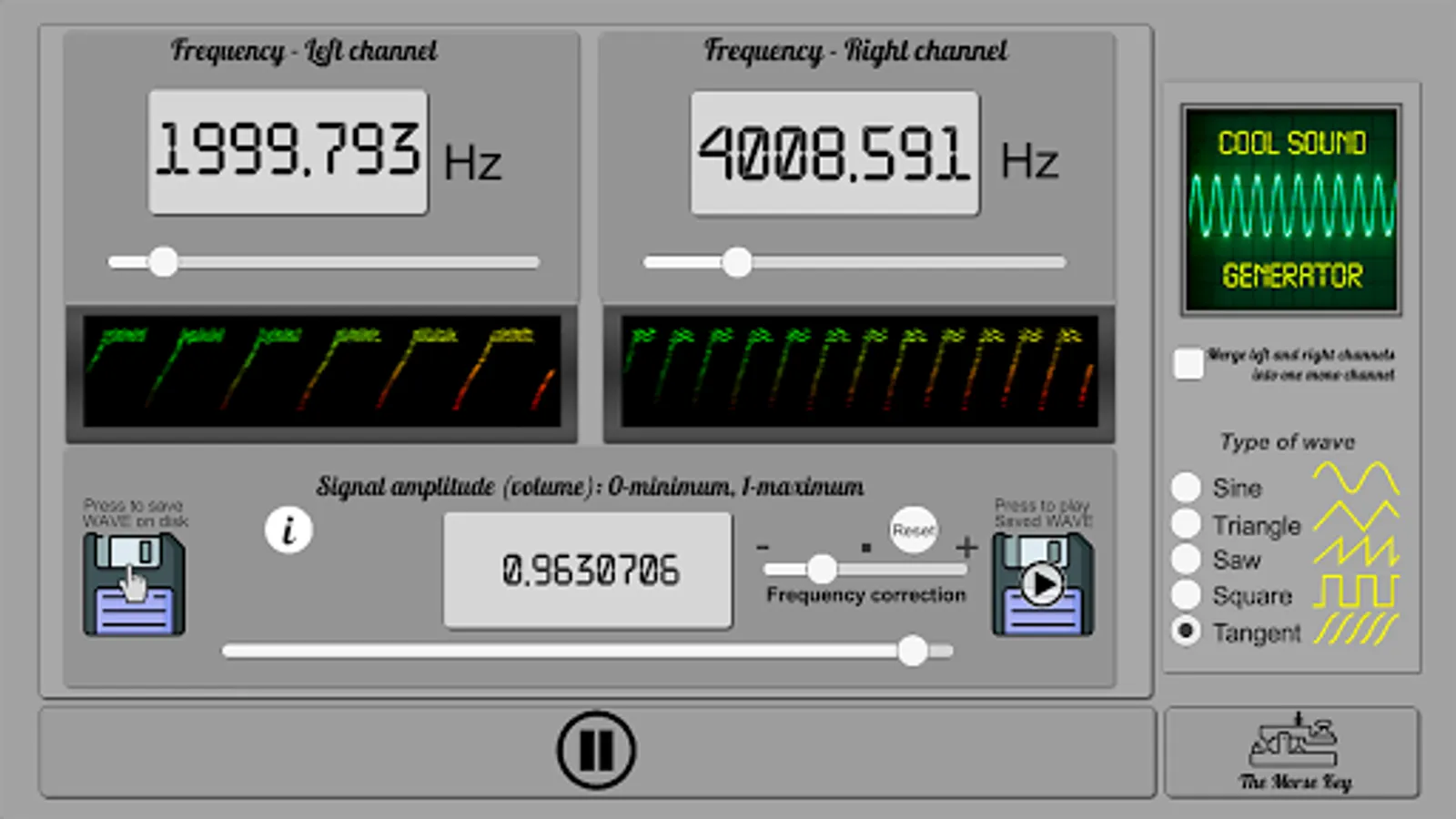Select the Square wave radio button
Image resolution: width=1456 pixels, height=819 pixels.
point(1186,594)
